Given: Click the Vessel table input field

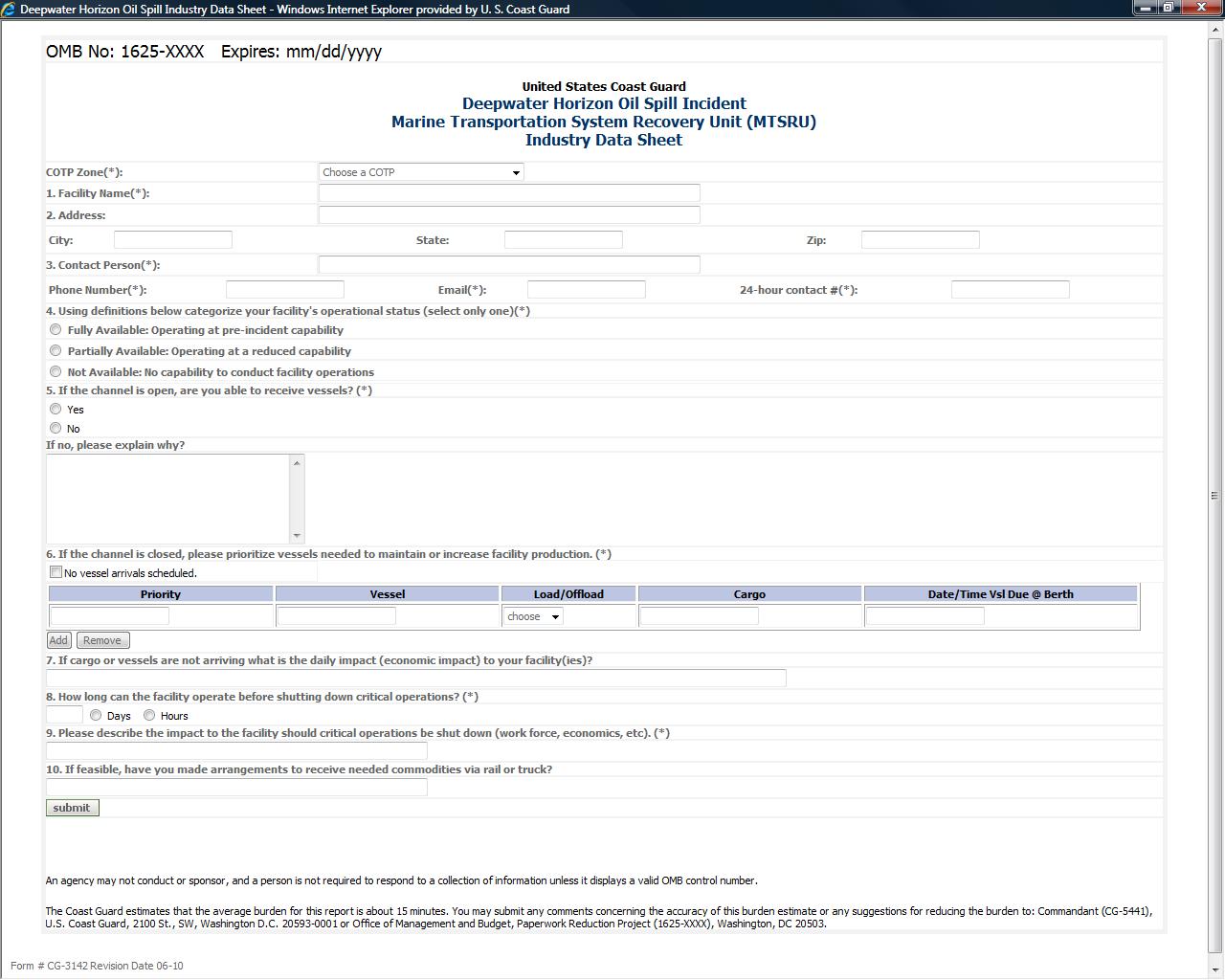Looking at the screenshot, I should click(x=337, y=616).
